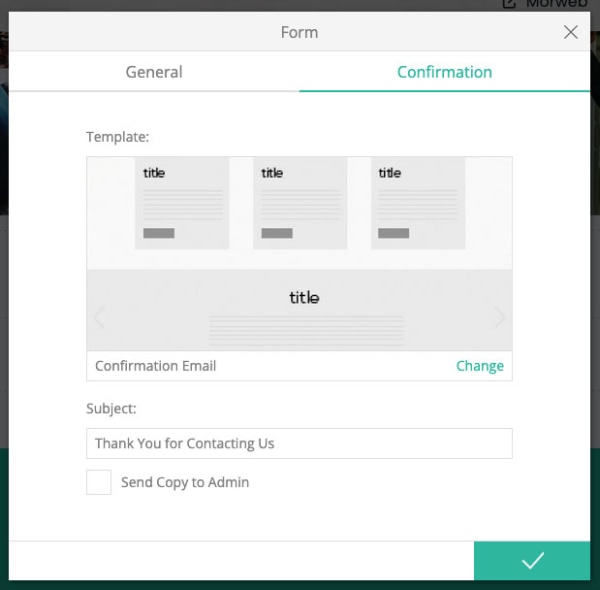Viewport: 600px width, 590px height.
Task: Confirm with the green checkmark button
Action: click(x=532, y=561)
